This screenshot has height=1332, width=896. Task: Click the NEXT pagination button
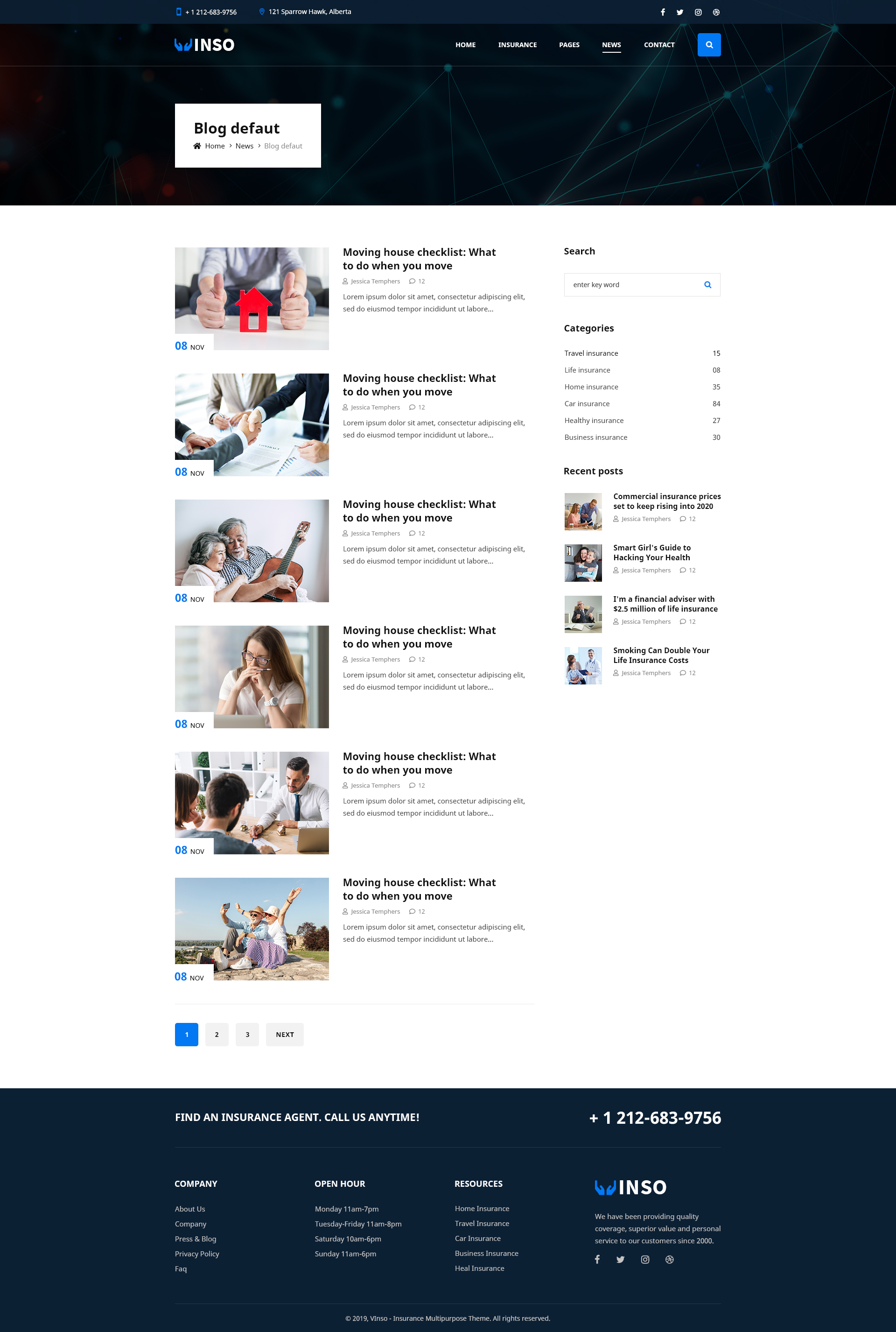(x=285, y=1034)
